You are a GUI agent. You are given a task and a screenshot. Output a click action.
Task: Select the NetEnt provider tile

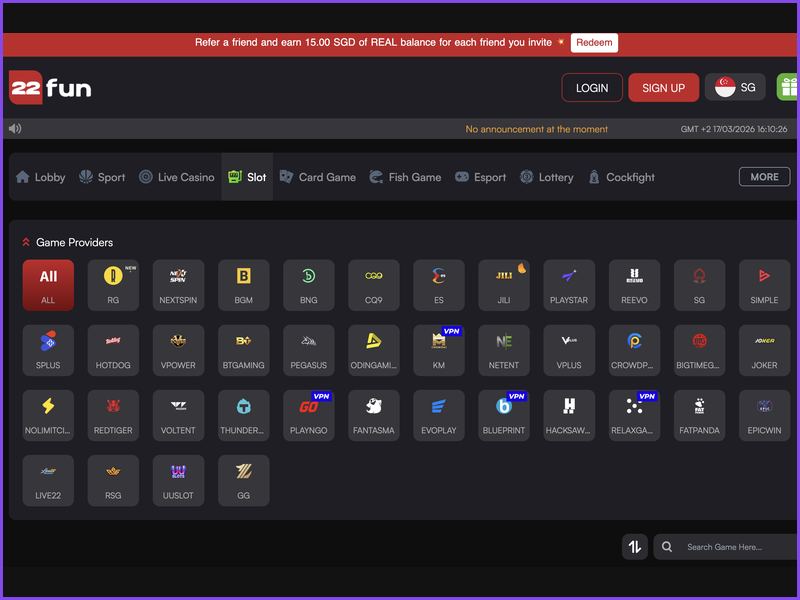(x=504, y=349)
